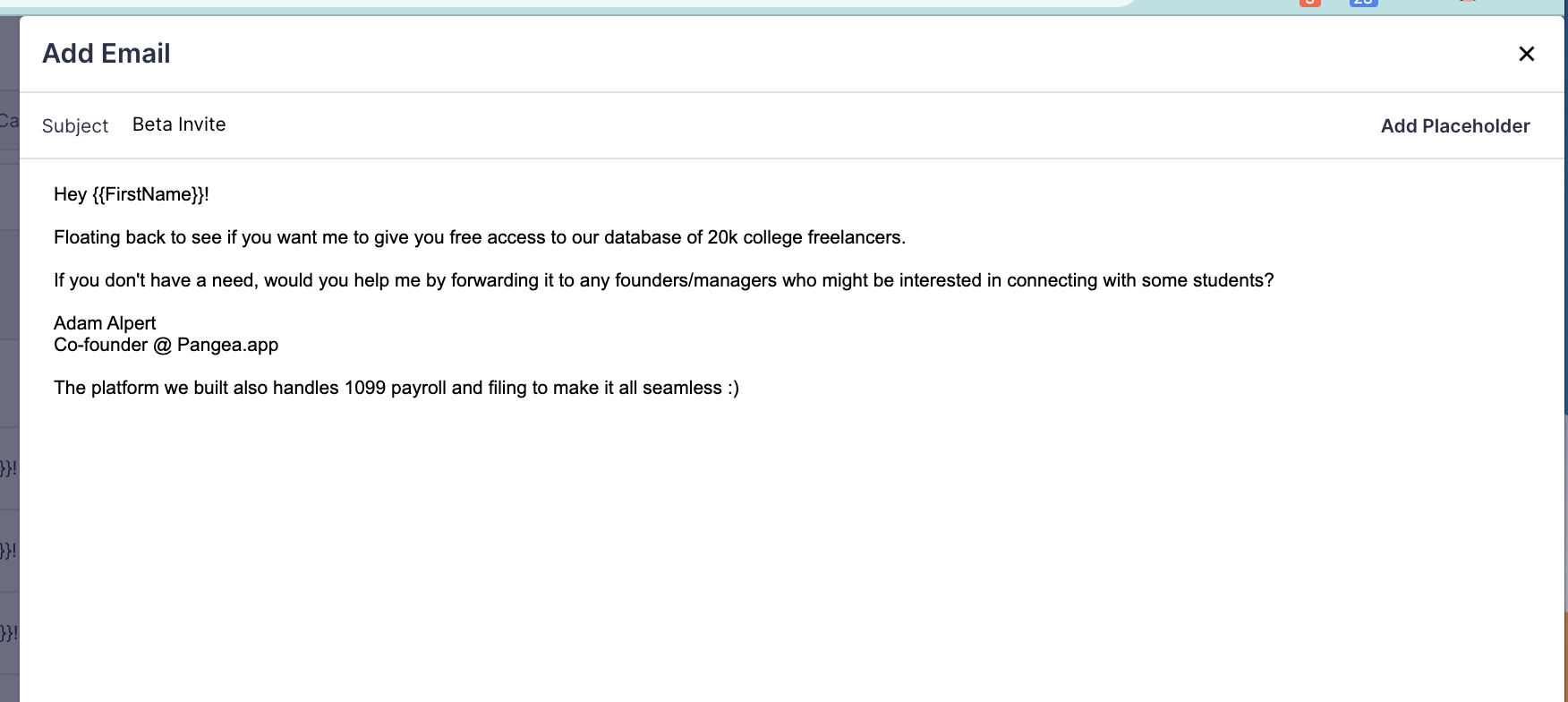The height and width of the screenshot is (702, 1568).
Task: Click Add Placeholder in top right
Action: click(x=1454, y=125)
